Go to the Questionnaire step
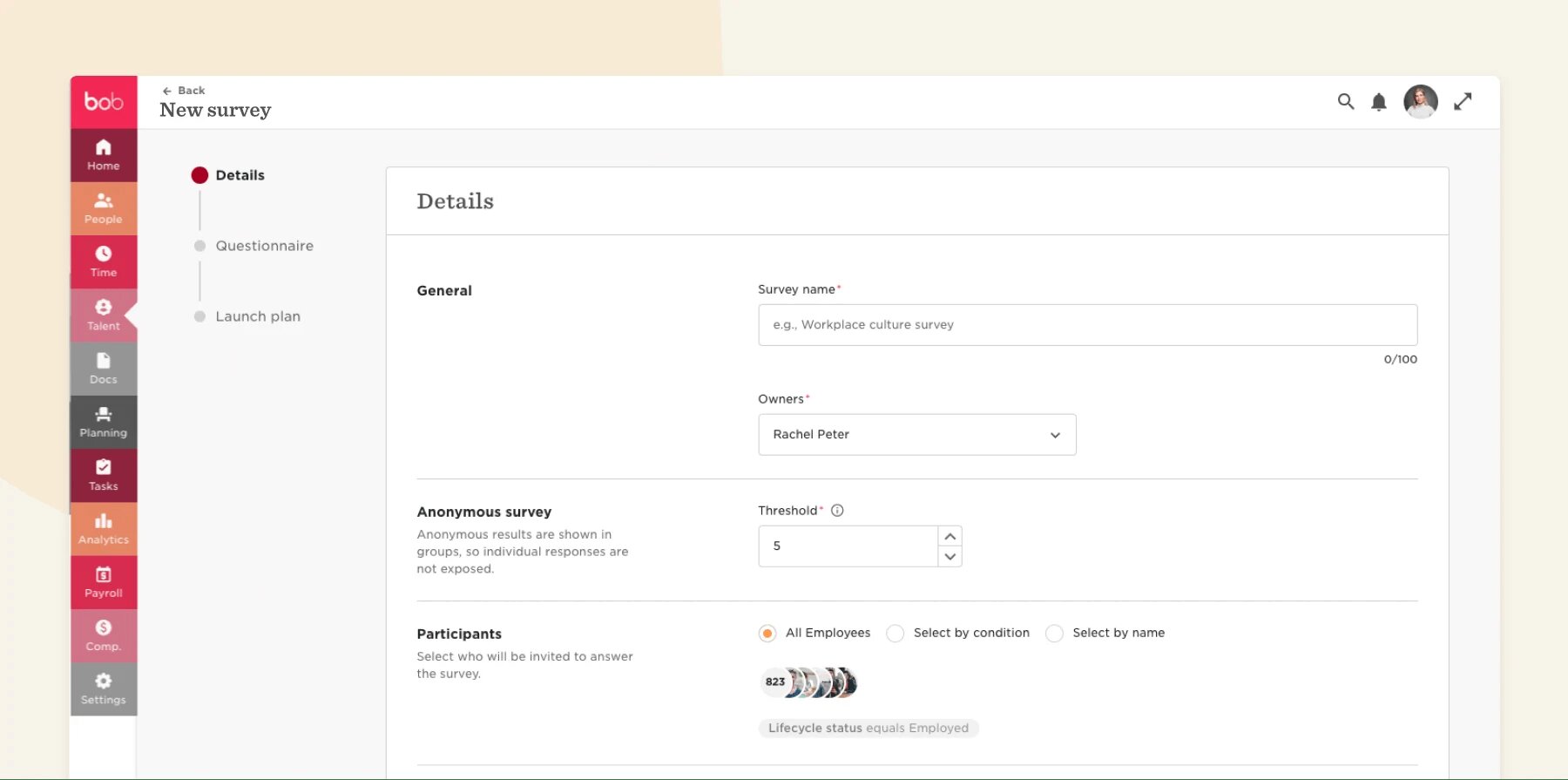 [x=264, y=247]
